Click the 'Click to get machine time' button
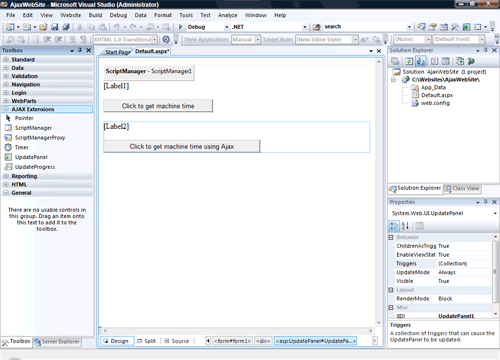Screen dimensions: 500x360 pos(158,106)
